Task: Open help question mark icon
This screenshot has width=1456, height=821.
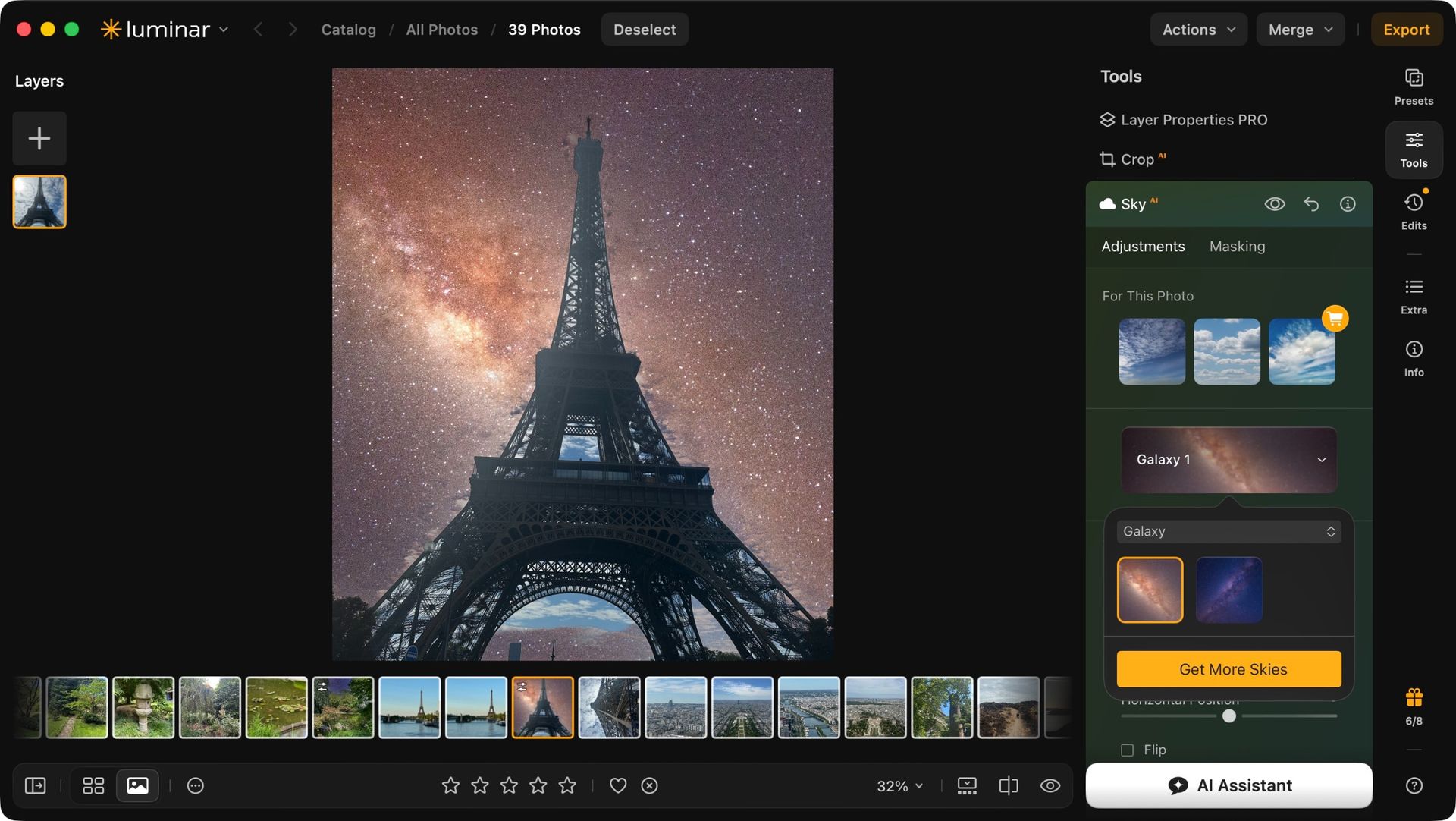Action: [1414, 785]
